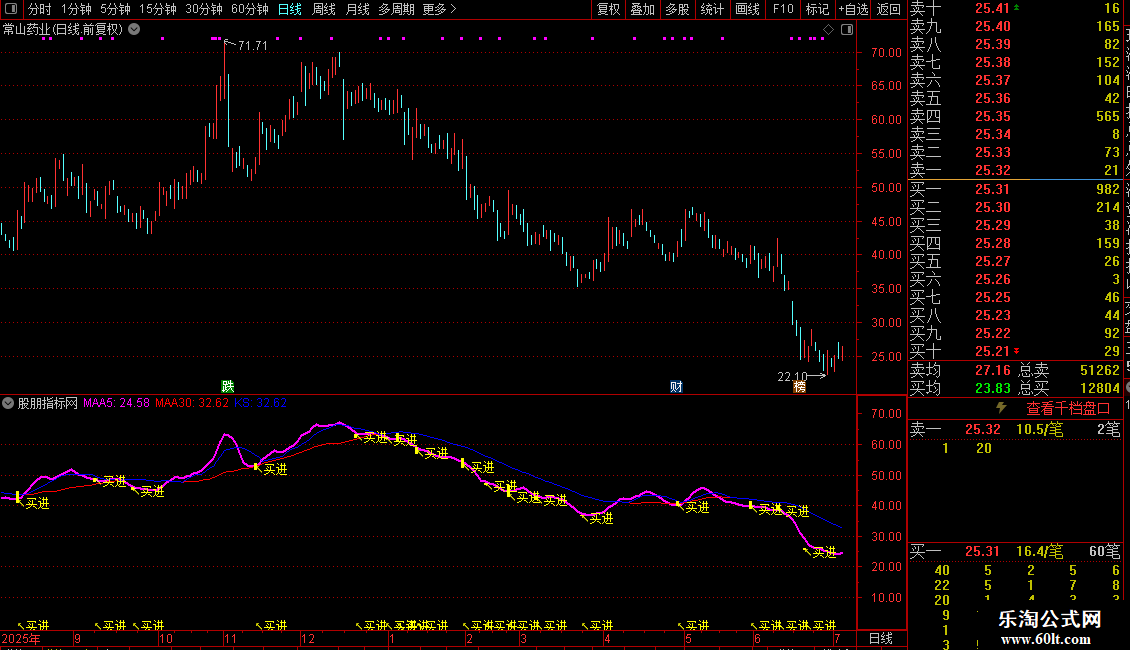This screenshot has height=650, width=1130.
Task: Select the 买一 price 25.31 row
Action: [x=1015, y=189]
